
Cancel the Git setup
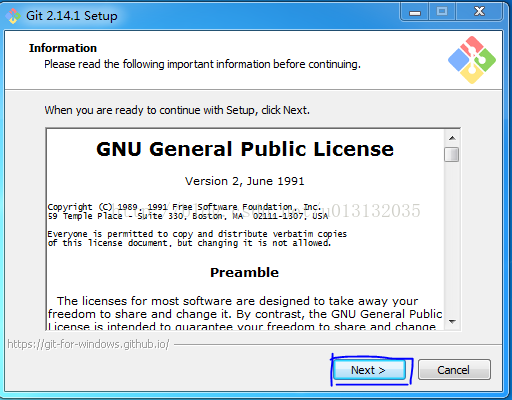coord(454,370)
